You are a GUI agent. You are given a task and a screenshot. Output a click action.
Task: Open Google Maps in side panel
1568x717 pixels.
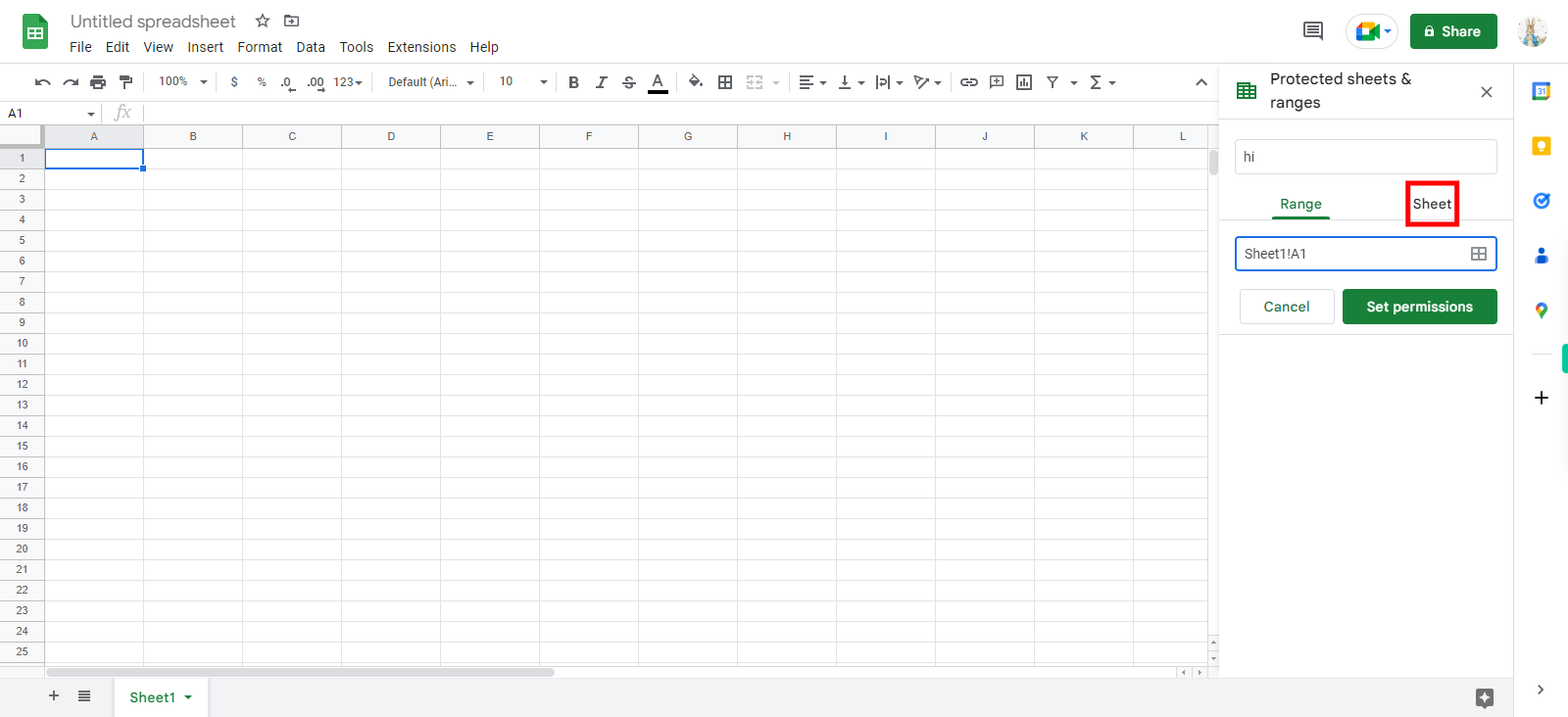pyautogui.click(x=1542, y=311)
